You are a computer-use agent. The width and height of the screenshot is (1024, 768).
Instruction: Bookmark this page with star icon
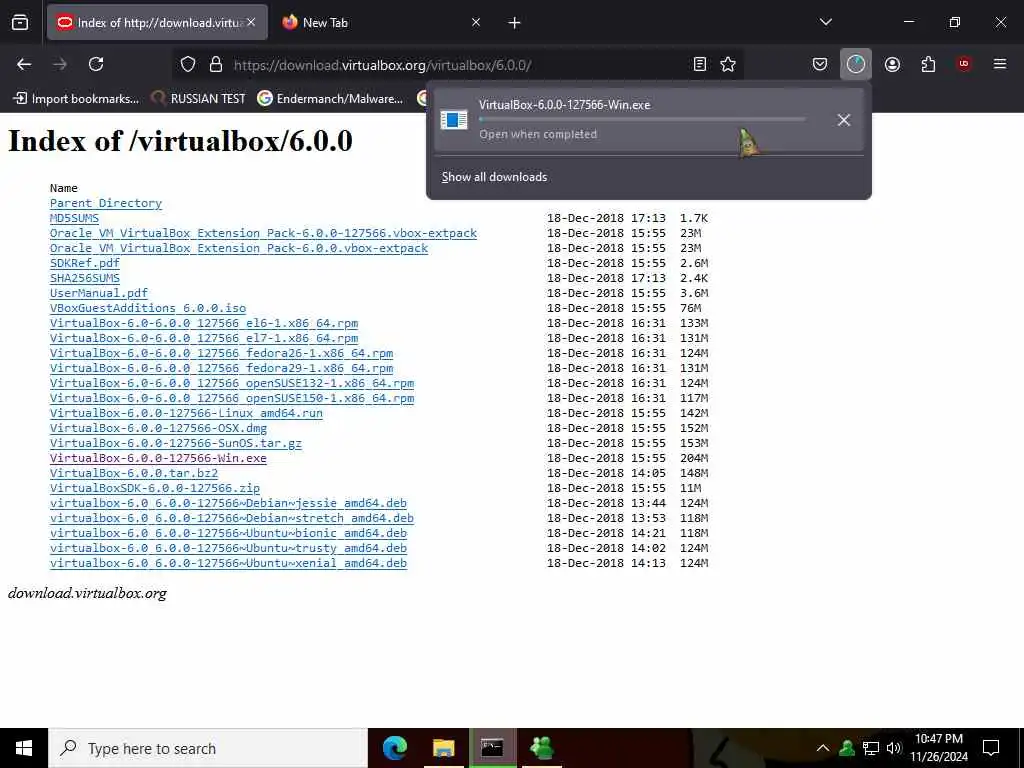[x=728, y=64]
